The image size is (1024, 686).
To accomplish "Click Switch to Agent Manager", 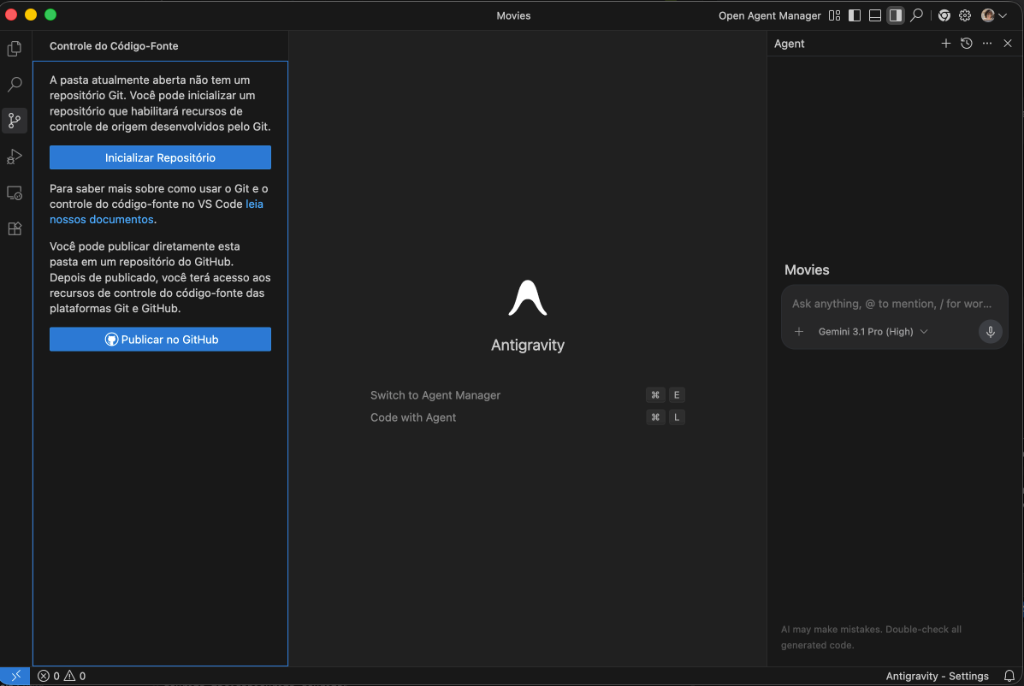I will coord(435,395).
